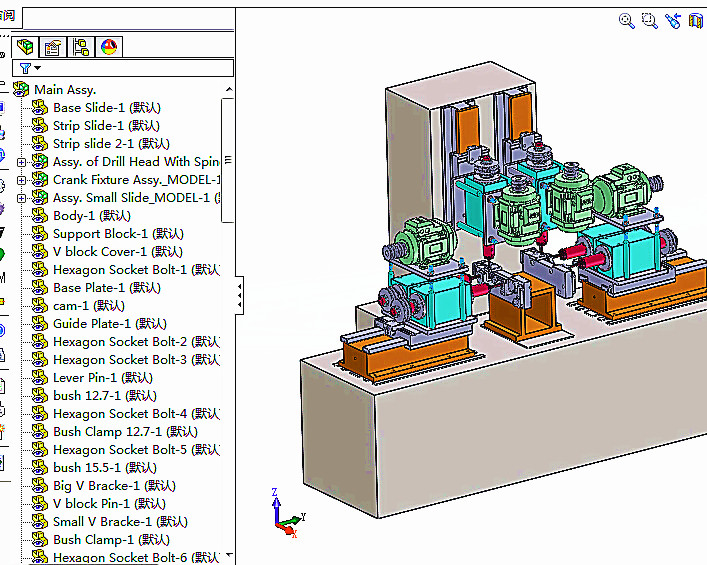
Task: Click the Main Assy. assembly icon
Action: [21, 89]
